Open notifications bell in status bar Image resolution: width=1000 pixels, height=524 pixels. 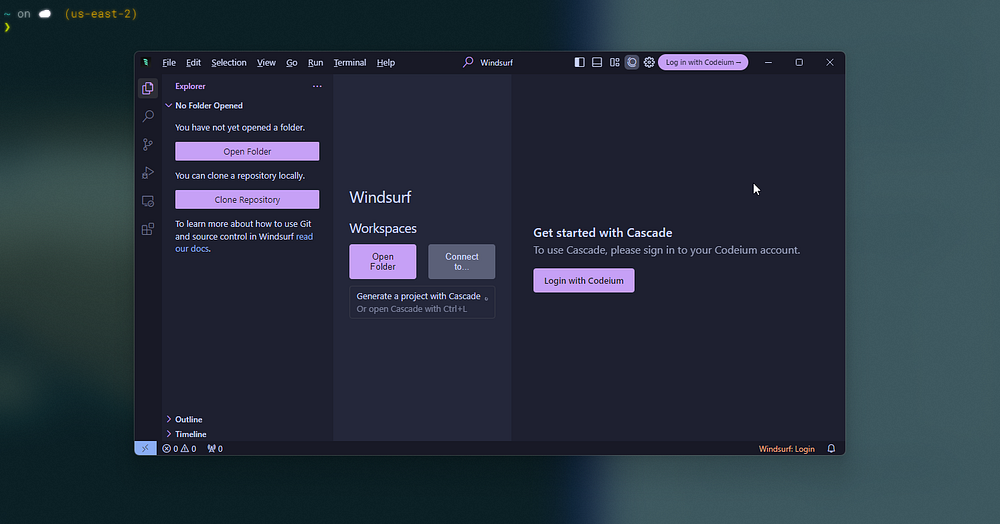tap(831, 449)
